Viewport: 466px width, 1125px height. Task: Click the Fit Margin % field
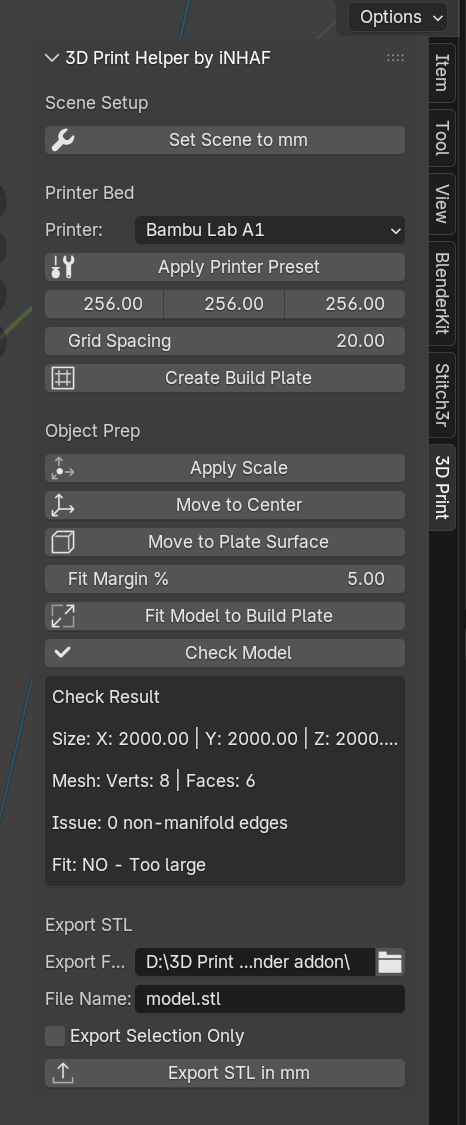(225, 579)
